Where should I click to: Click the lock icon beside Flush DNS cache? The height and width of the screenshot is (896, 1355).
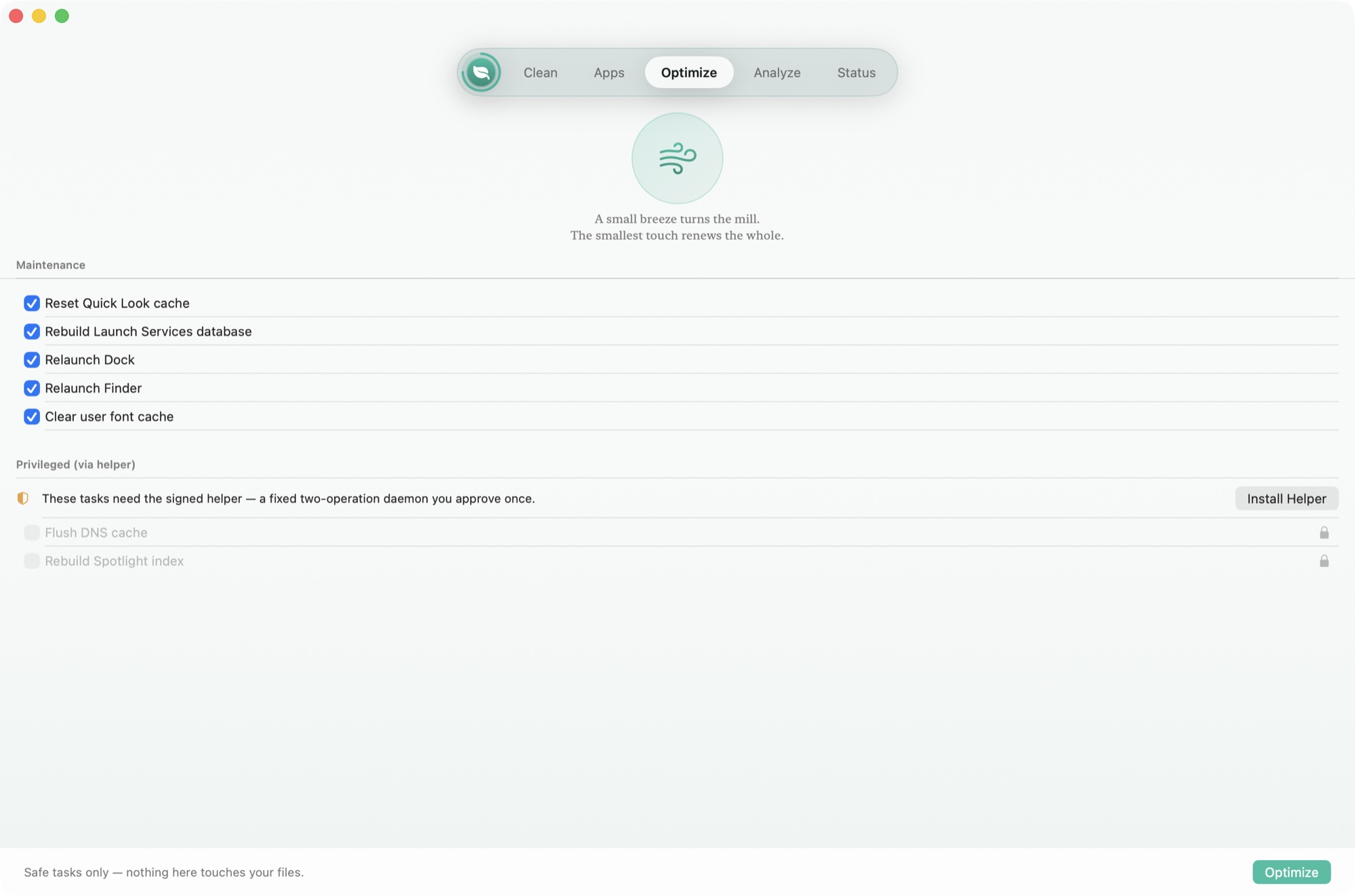(1324, 532)
